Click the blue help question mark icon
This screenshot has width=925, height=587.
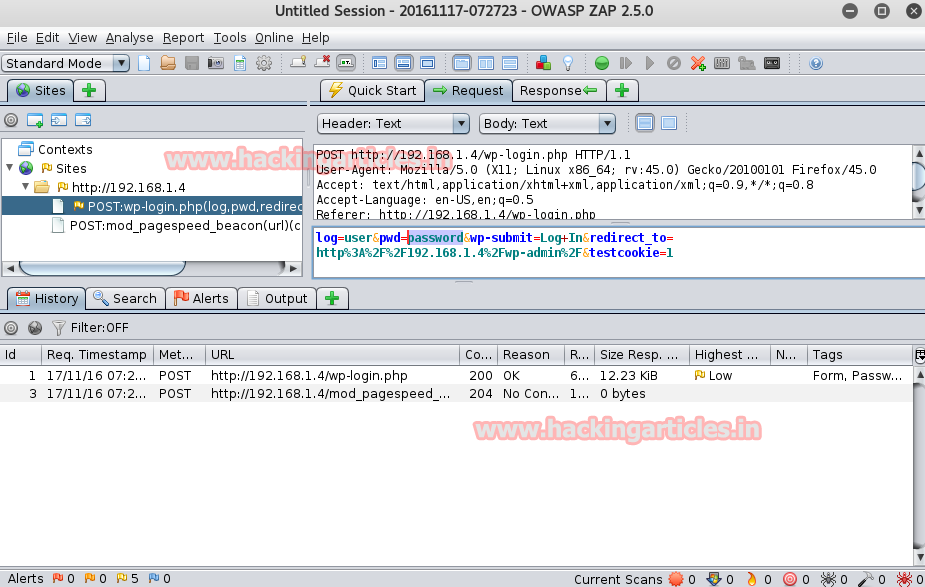pos(816,63)
